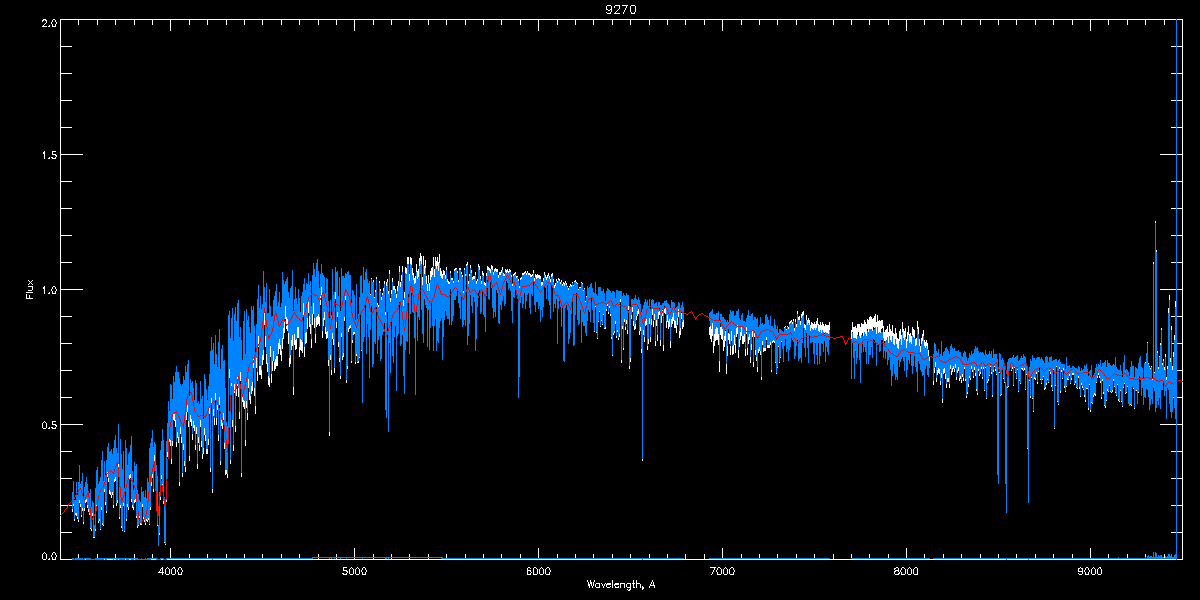This screenshot has width=1200, height=600.
Task: Click the 5000 wavelength tick label
Action: point(354,572)
